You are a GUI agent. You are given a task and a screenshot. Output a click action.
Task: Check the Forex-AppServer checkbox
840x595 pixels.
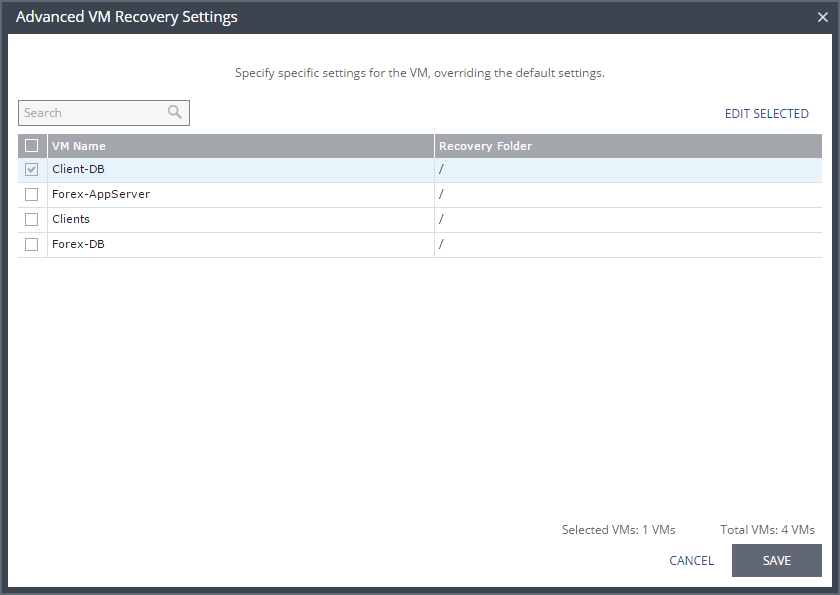coord(32,194)
